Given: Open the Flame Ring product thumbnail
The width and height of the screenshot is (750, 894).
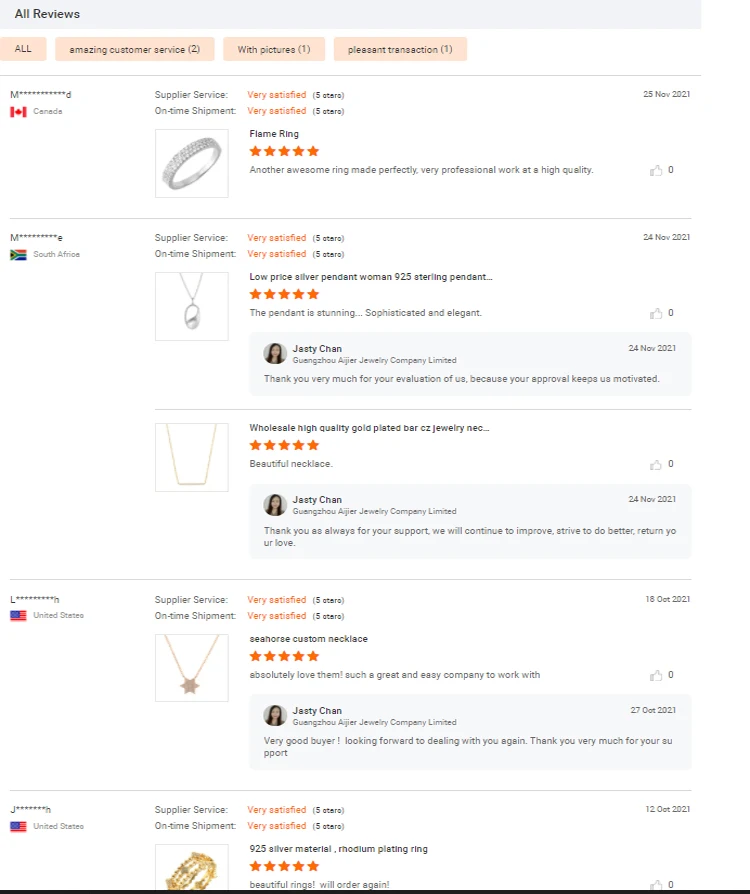Looking at the screenshot, I should (x=192, y=163).
